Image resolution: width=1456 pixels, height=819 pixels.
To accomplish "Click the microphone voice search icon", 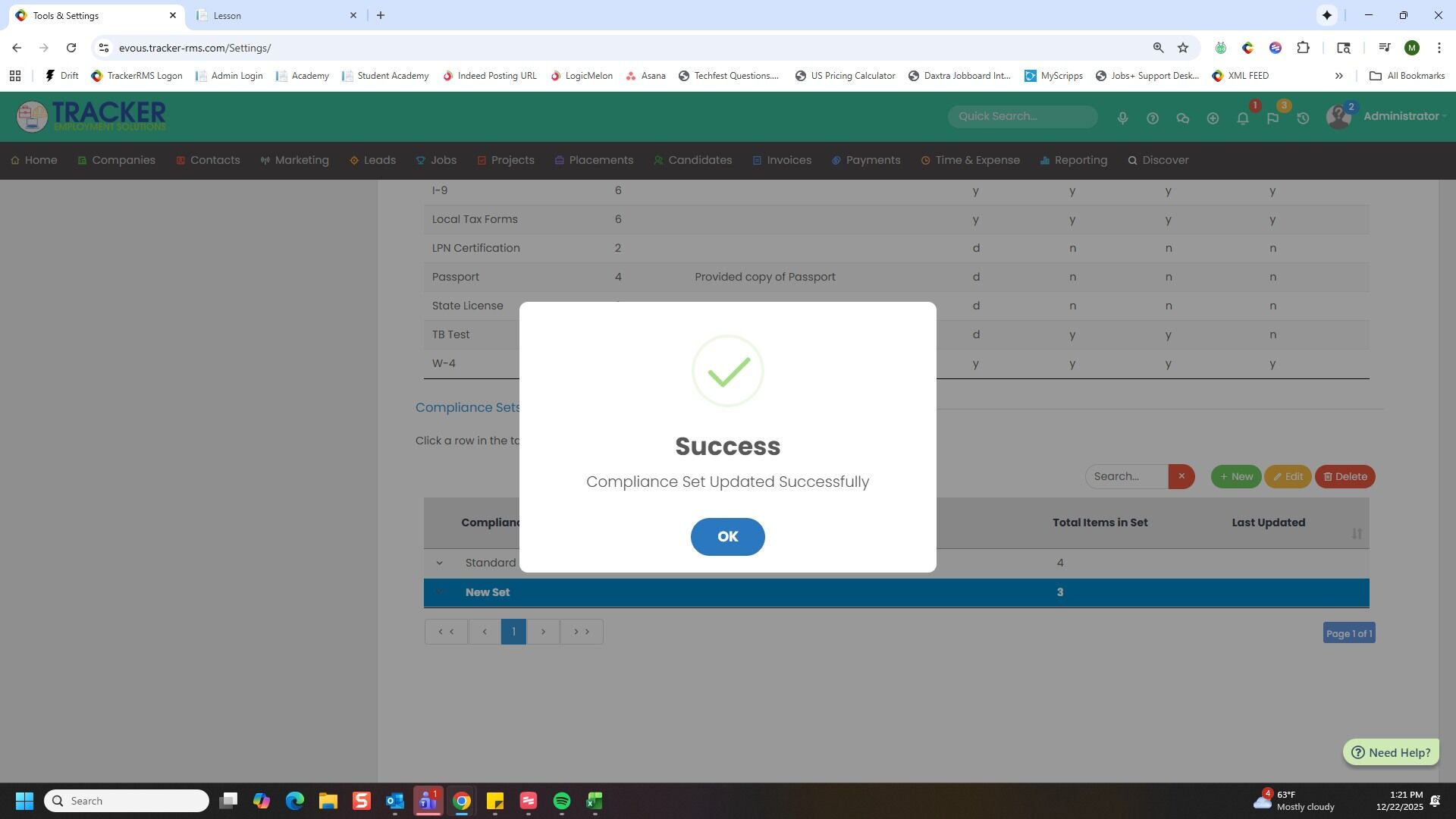I will tap(1122, 118).
